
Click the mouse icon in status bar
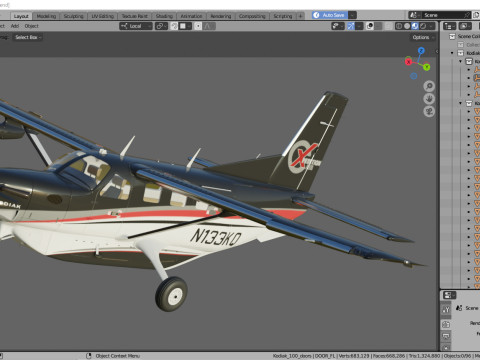[x=89, y=356]
